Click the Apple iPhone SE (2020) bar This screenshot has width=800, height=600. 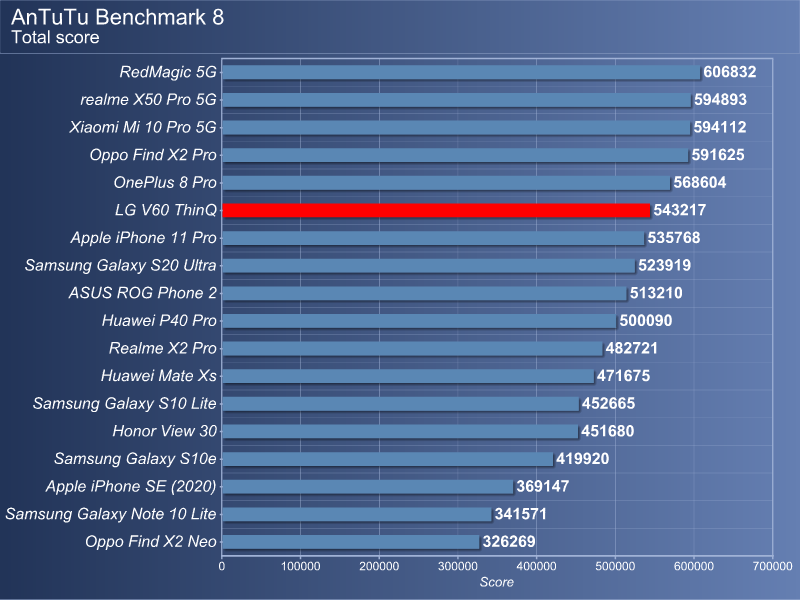[x=368, y=487]
